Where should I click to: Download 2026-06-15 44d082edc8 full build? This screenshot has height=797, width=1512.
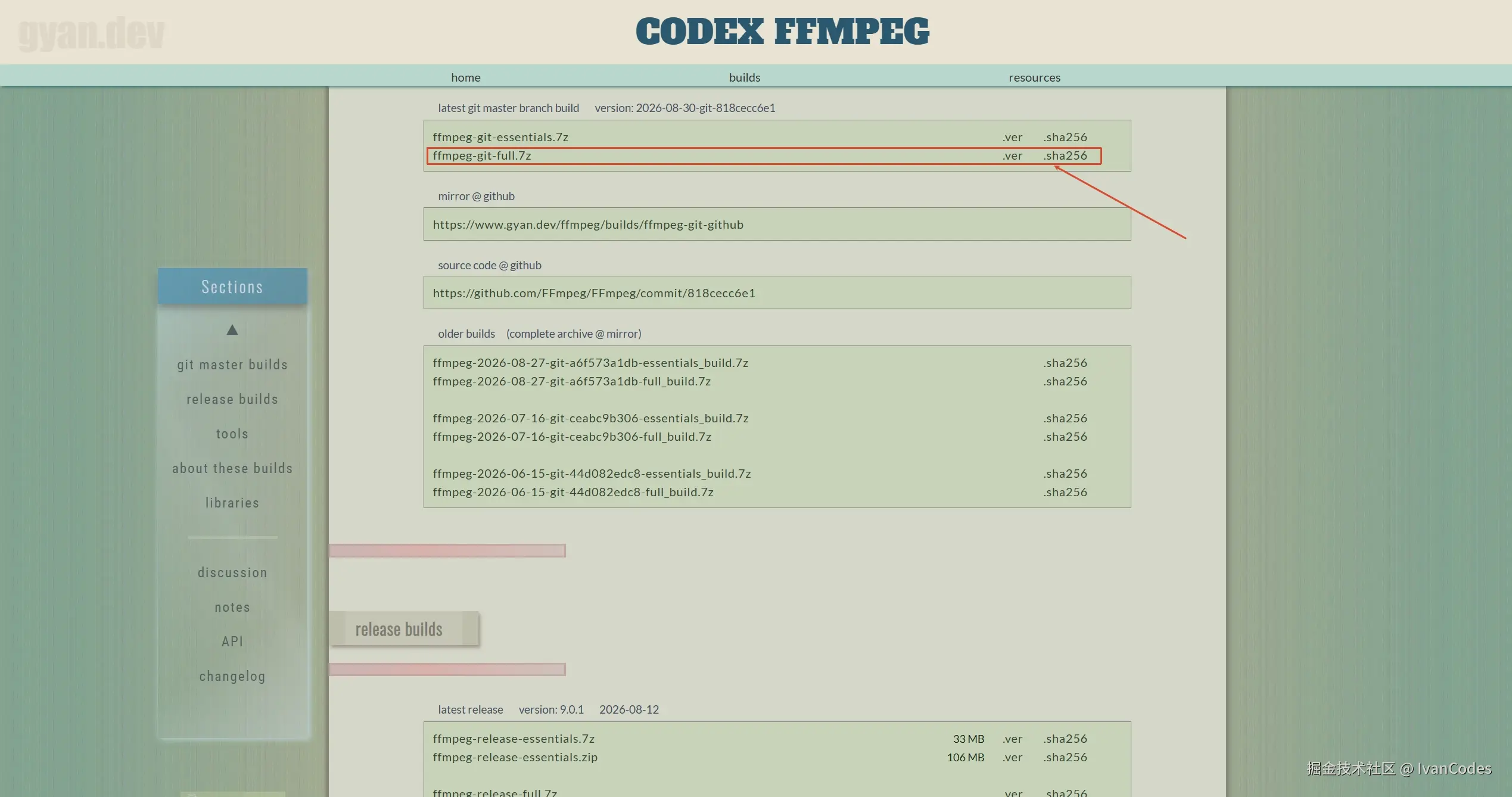(573, 492)
